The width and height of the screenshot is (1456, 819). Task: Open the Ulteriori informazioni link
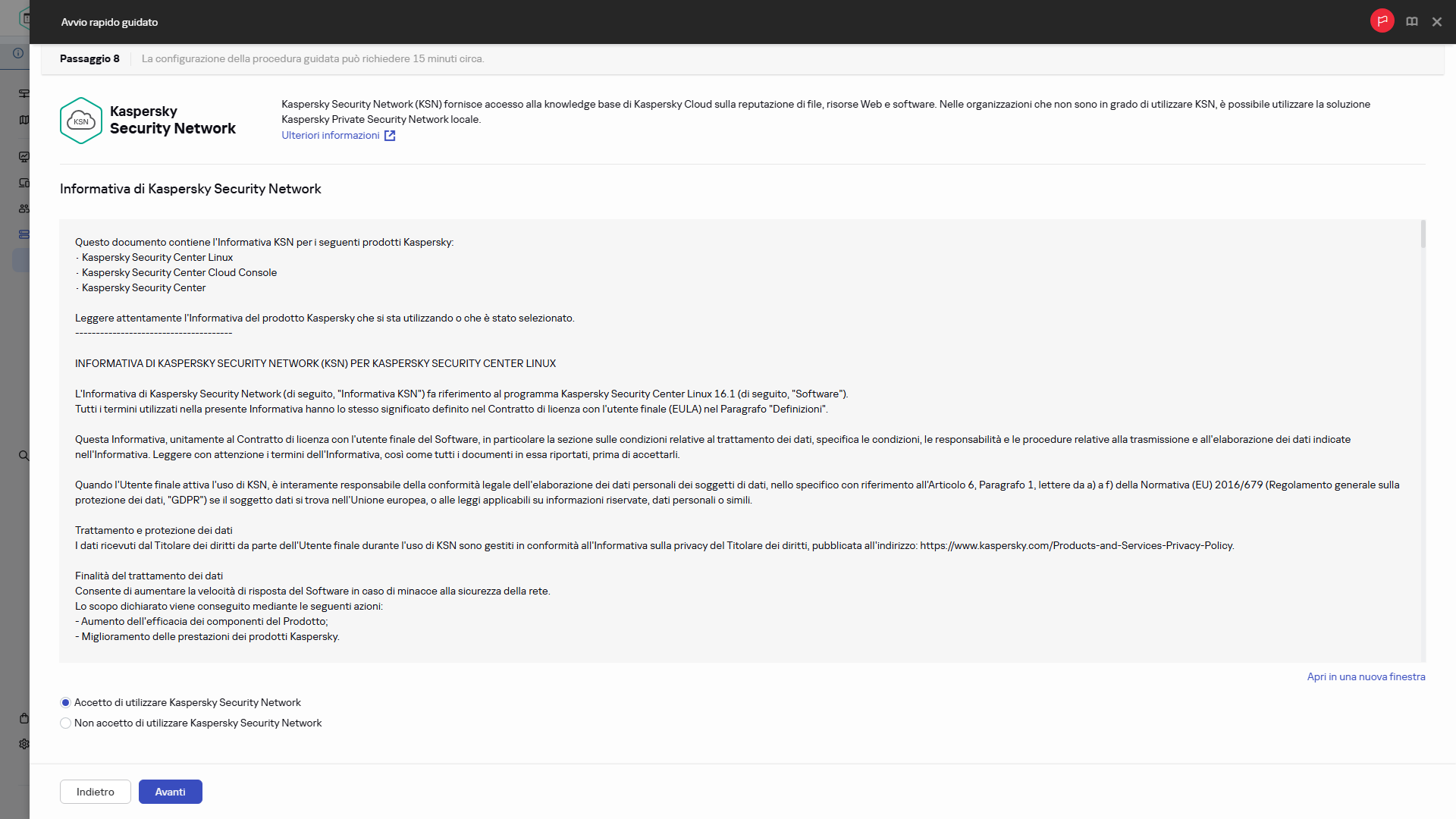[331, 136]
